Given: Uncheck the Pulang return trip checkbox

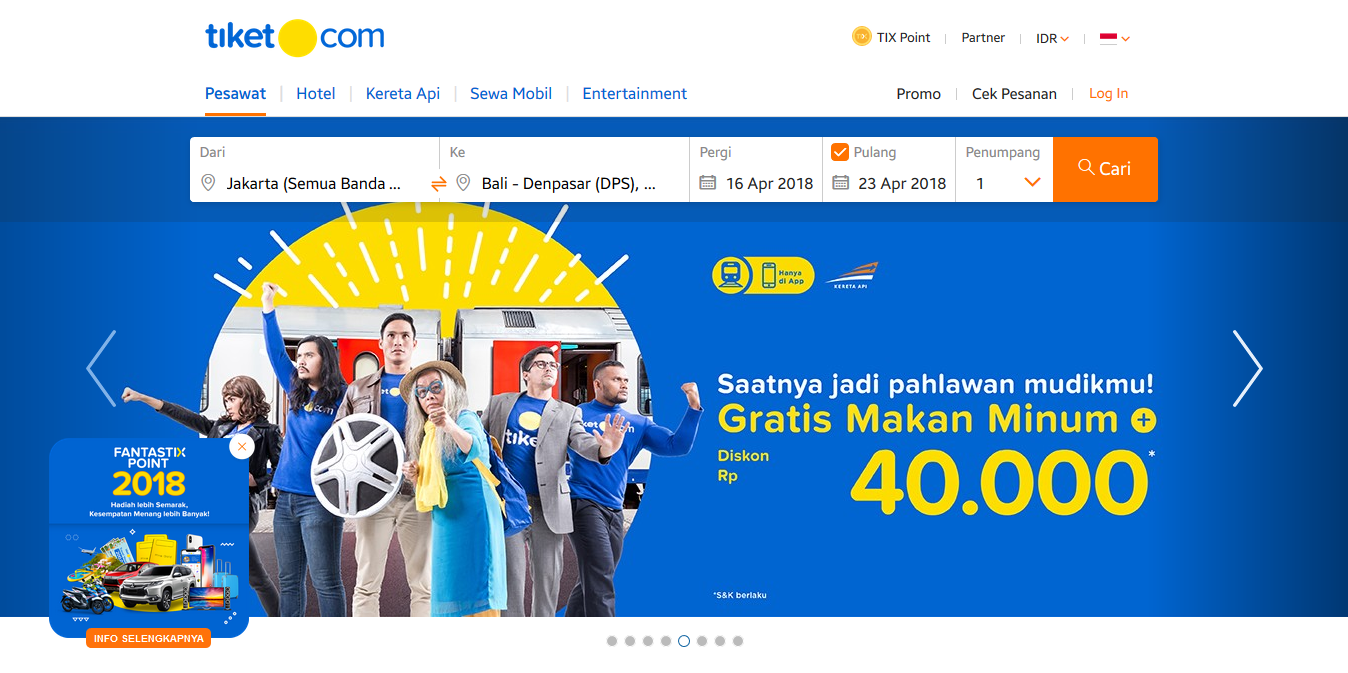Looking at the screenshot, I should click(840, 152).
